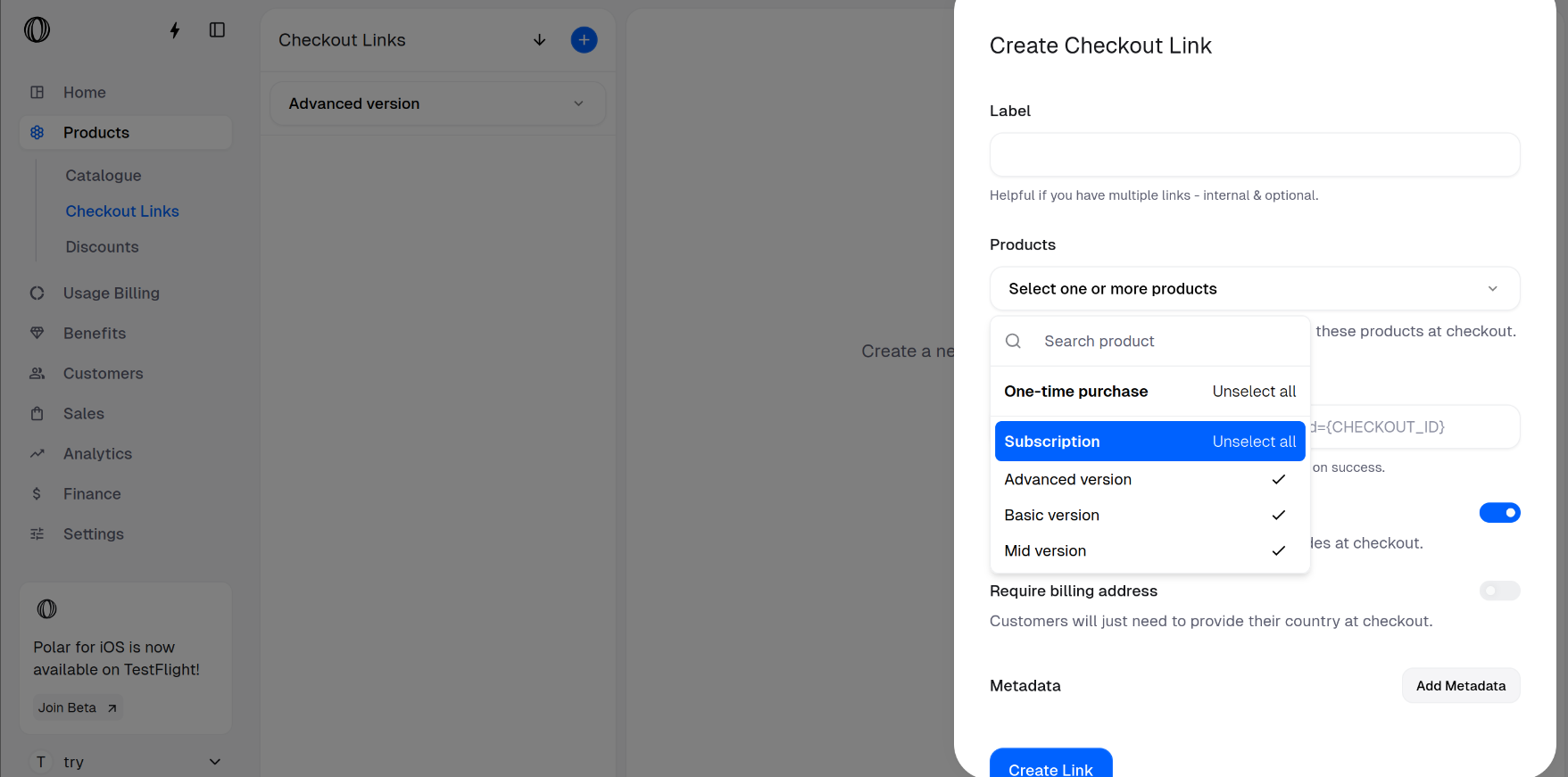This screenshot has width=1568, height=777.
Task: Enable the Require billing address toggle
Action: 1499,591
